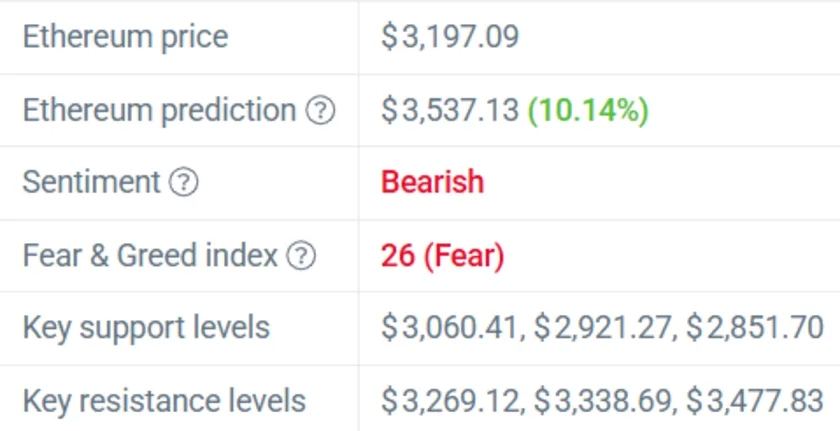Click the Ethereum prediction label text

(x=159, y=110)
